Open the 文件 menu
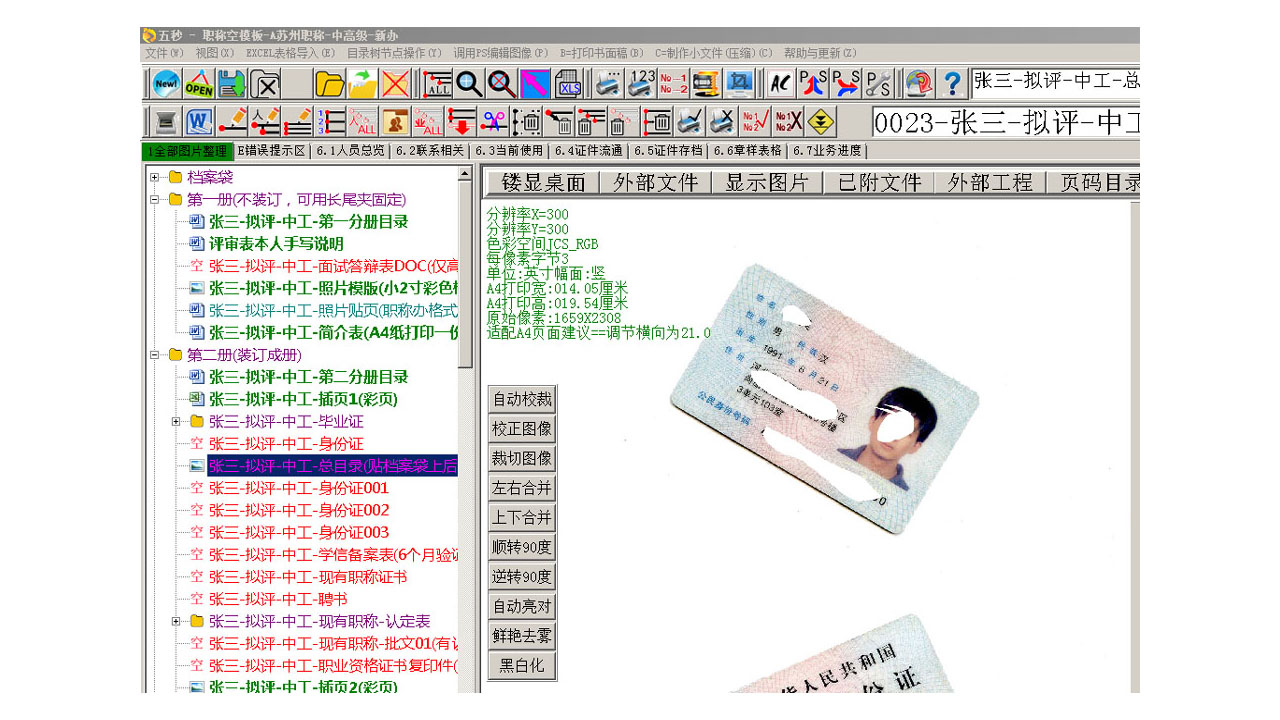This screenshot has height=720, width=1280. (163, 53)
